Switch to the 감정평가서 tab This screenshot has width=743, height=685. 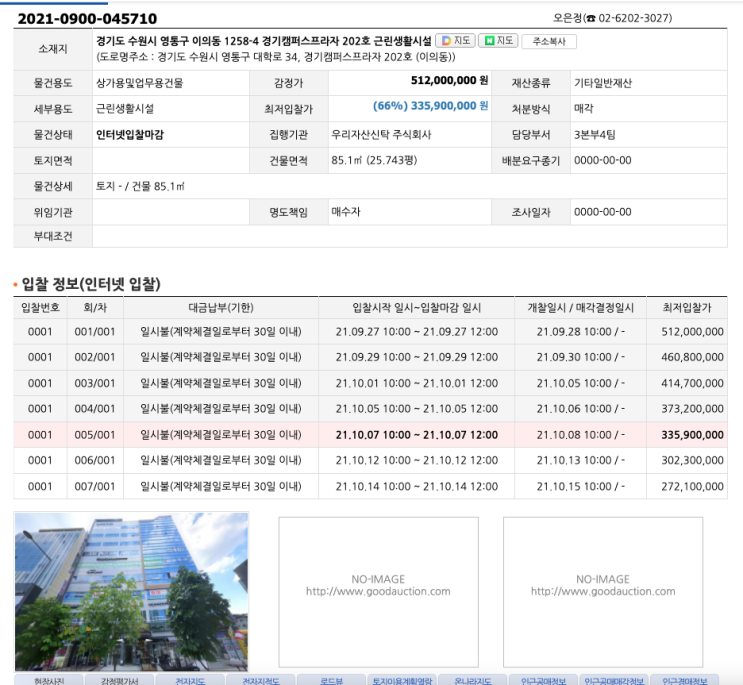[119, 680]
